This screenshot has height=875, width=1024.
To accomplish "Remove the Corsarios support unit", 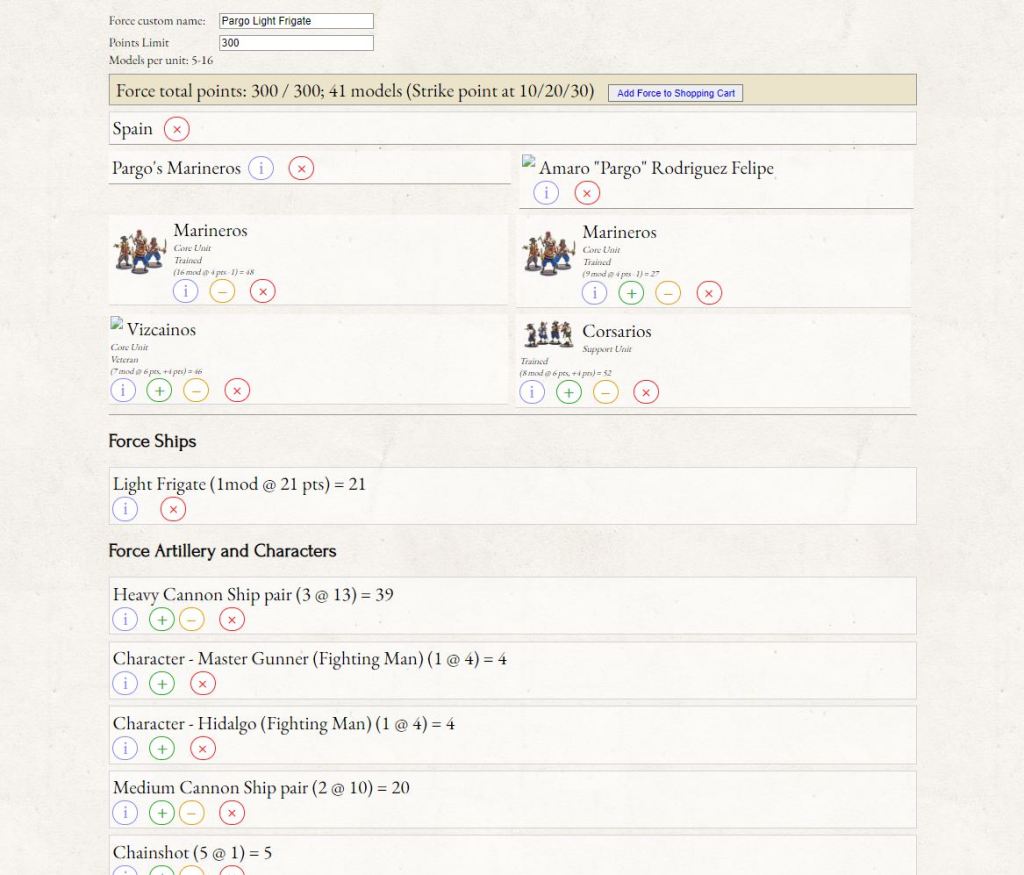I will (x=646, y=392).
